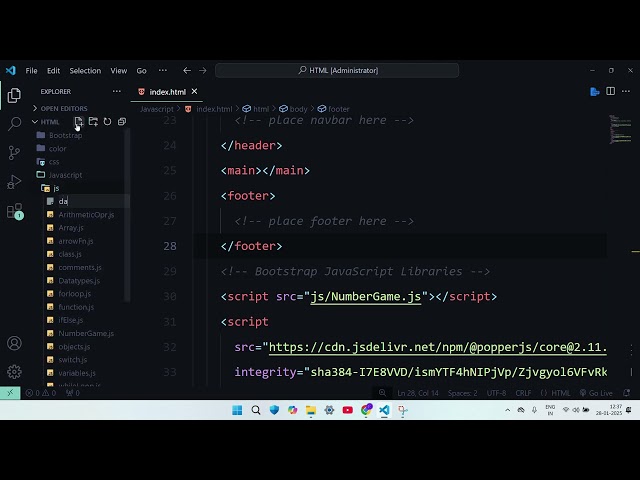Click Ln 28, Col 14 in status bar
640x480 pixels.
(418, 393)
